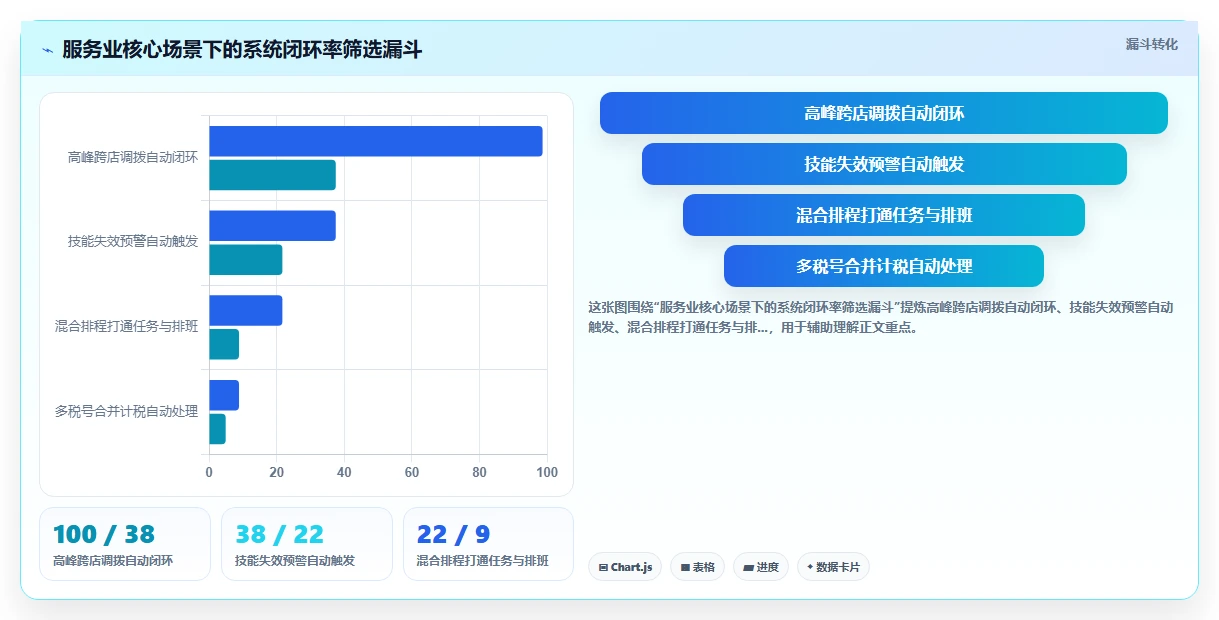This screenshot has width=1219, height=620.
Task: Select the 多税号合并计税自动处理 funnel stage
Action: point(884,266)
